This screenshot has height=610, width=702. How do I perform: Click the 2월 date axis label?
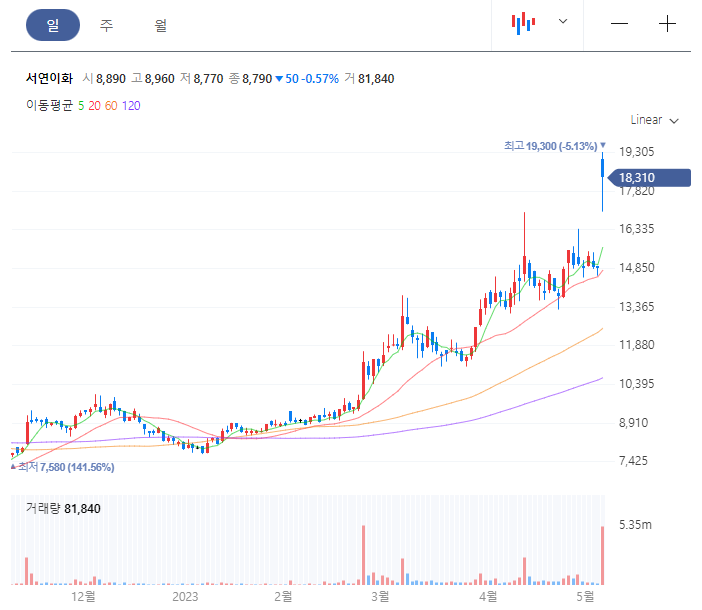283,597
